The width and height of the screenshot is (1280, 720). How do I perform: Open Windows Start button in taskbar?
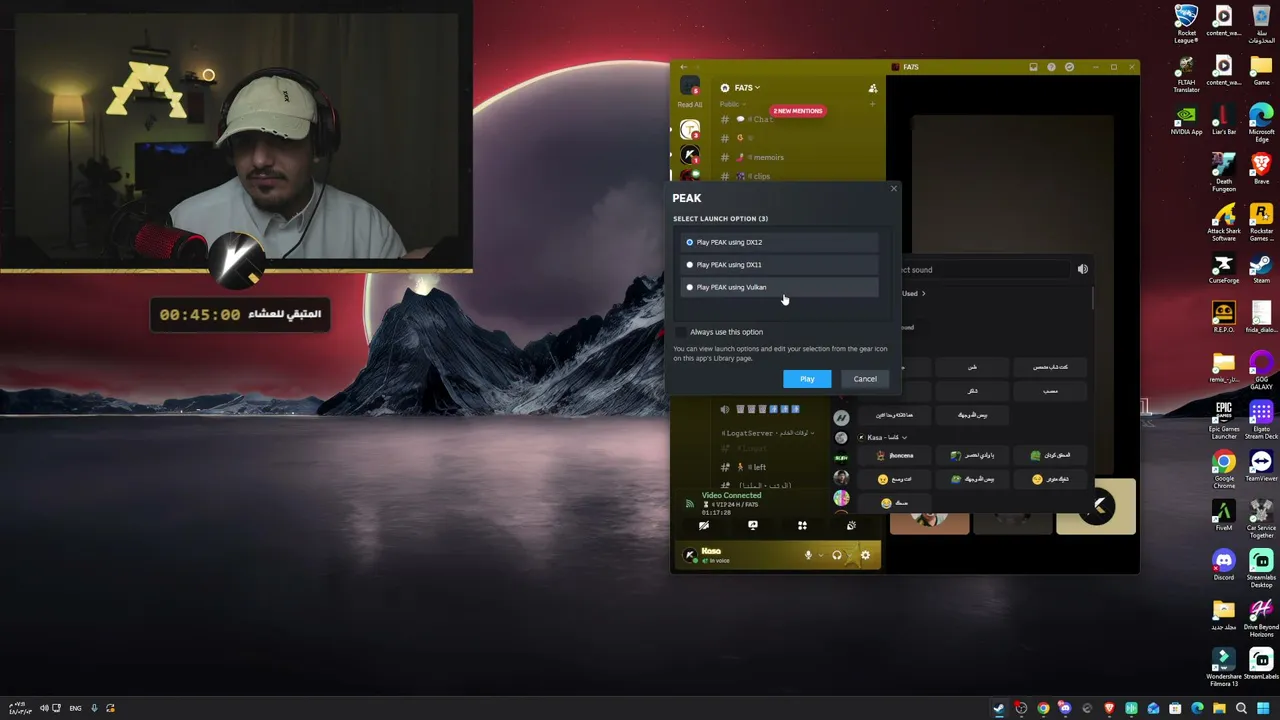(1263, 708)
